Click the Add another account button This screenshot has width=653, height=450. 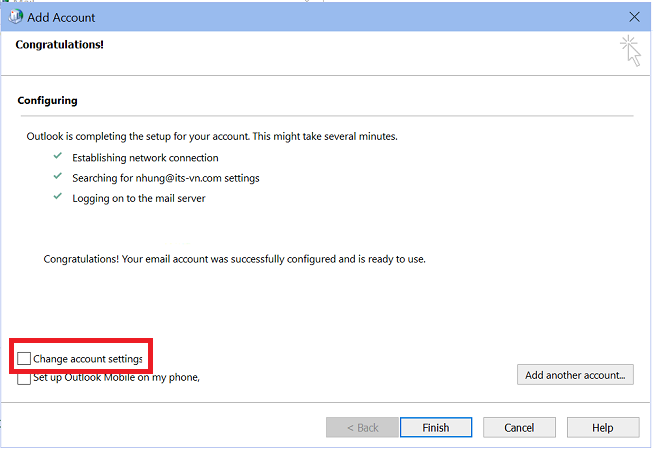click(x=575, y=375)
